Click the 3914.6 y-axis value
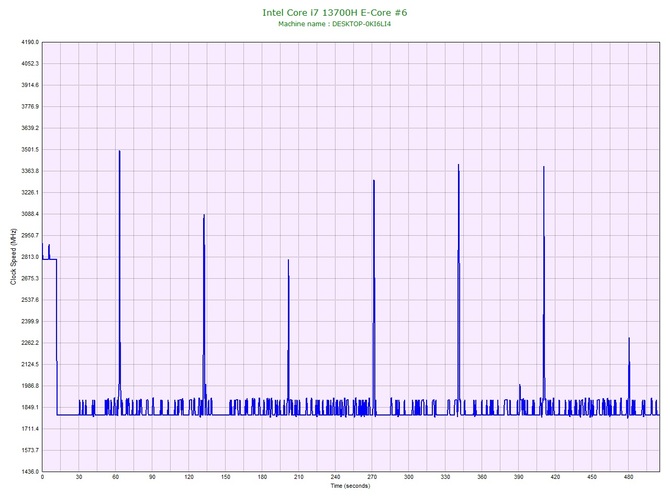Image resolution: width=670 pixels, height=503 pixels. [30, 85]
